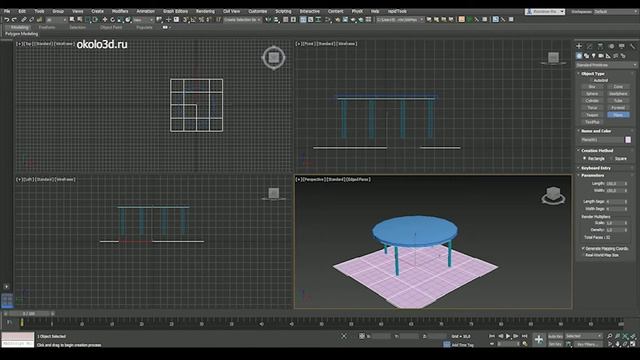Open the Modify tab in command panel
This screenshot has height=360, width=640.
click(x=589, y=46)
